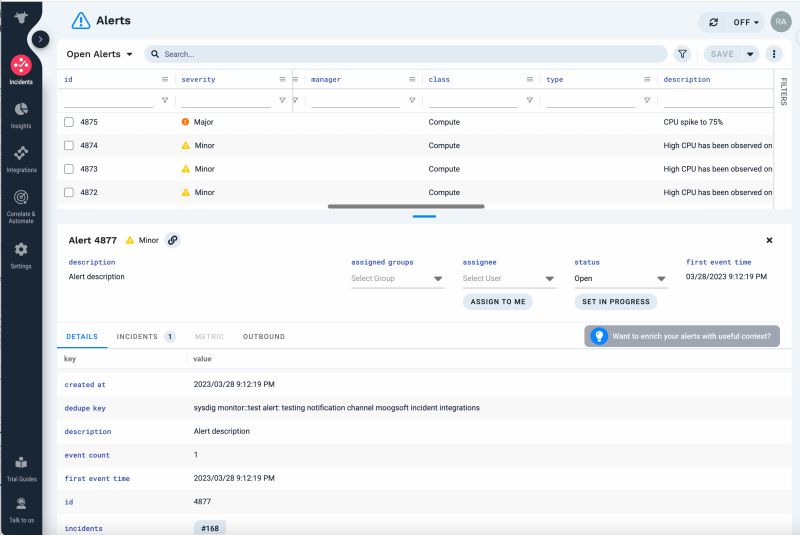Click the blue panel resize handle
This screenshot has width=800, height=535.
coord(424,216)
